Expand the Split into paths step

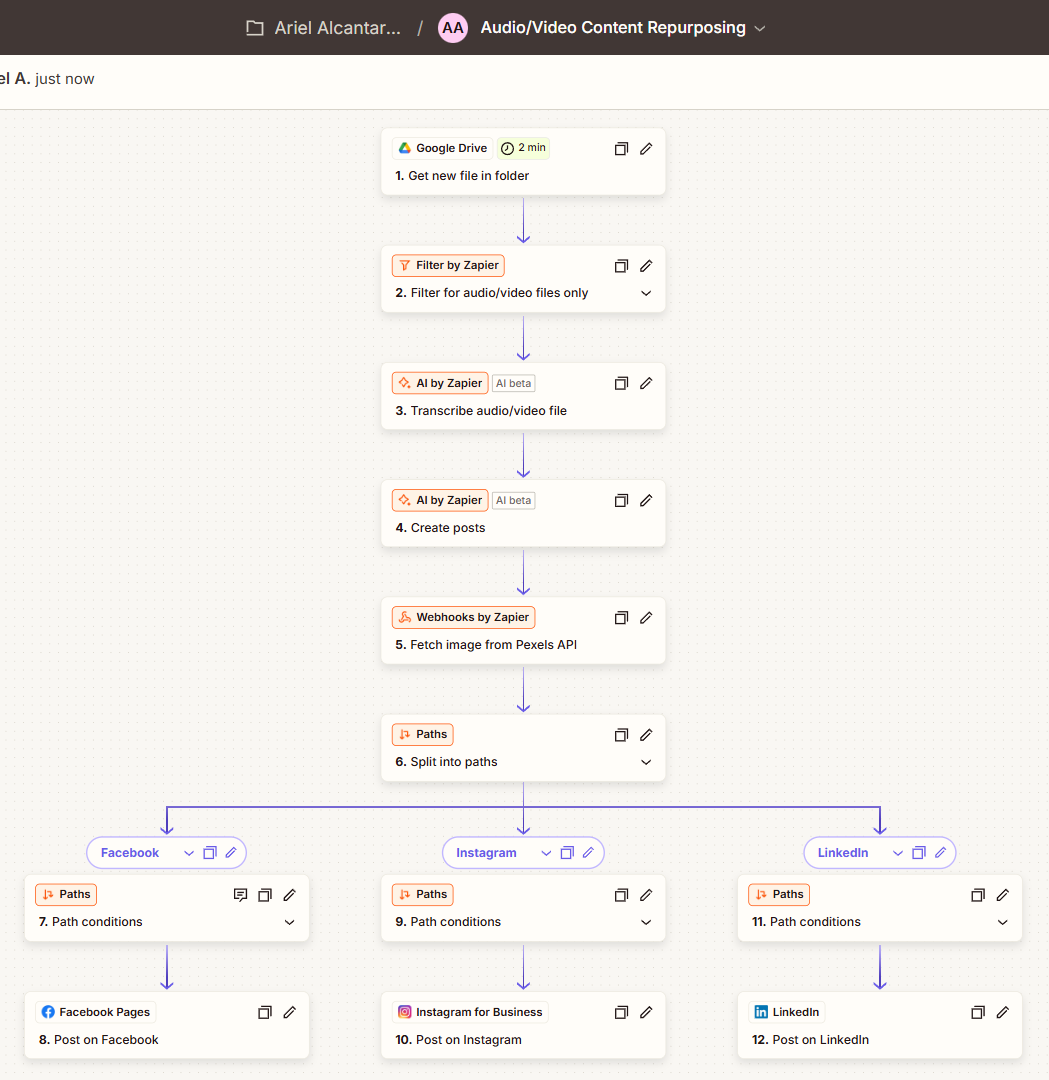646,762
